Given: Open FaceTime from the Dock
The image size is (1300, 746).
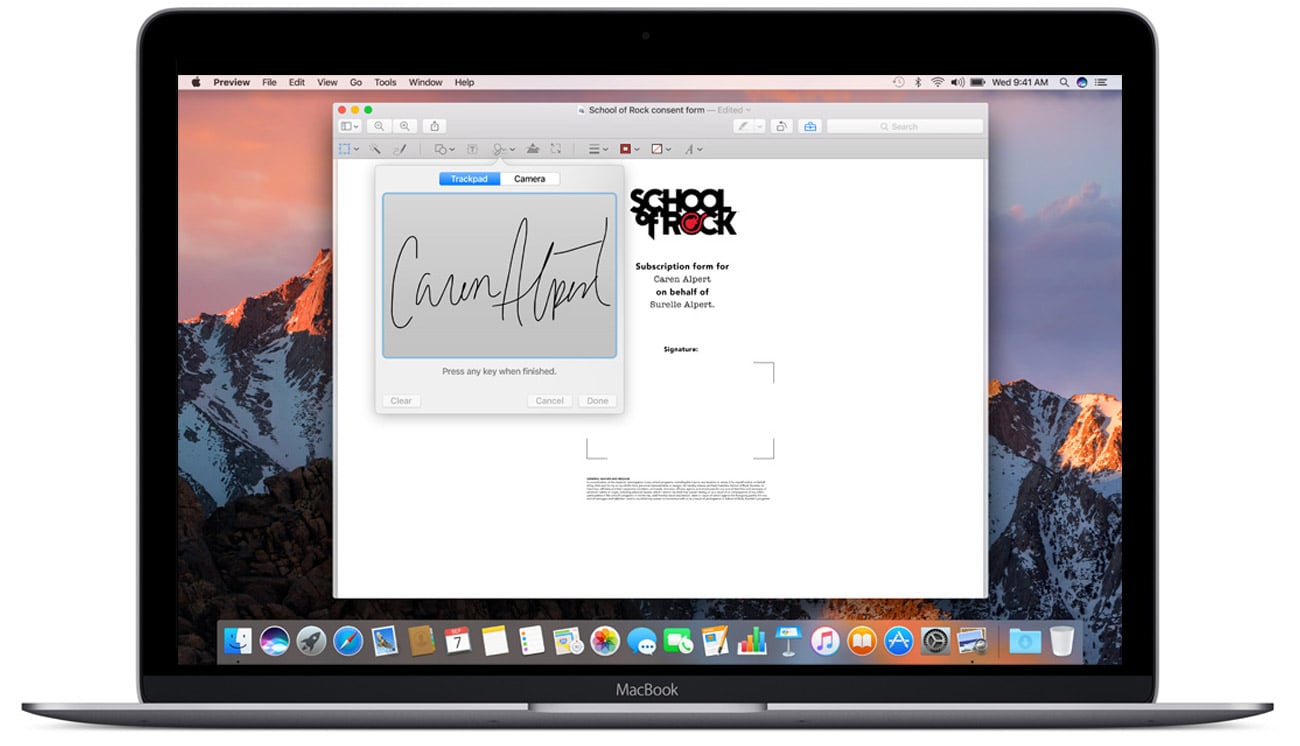Looking at the screenshot, I should 679,641.
